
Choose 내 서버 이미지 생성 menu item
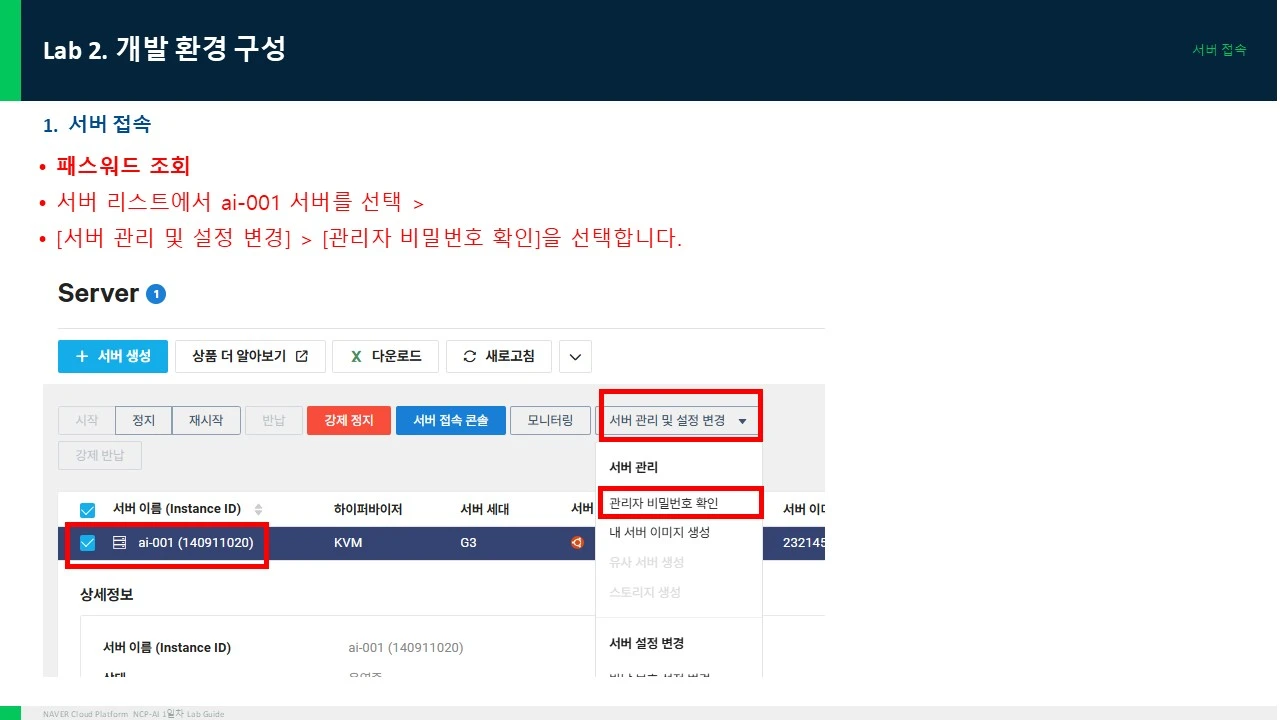point(659,532)
